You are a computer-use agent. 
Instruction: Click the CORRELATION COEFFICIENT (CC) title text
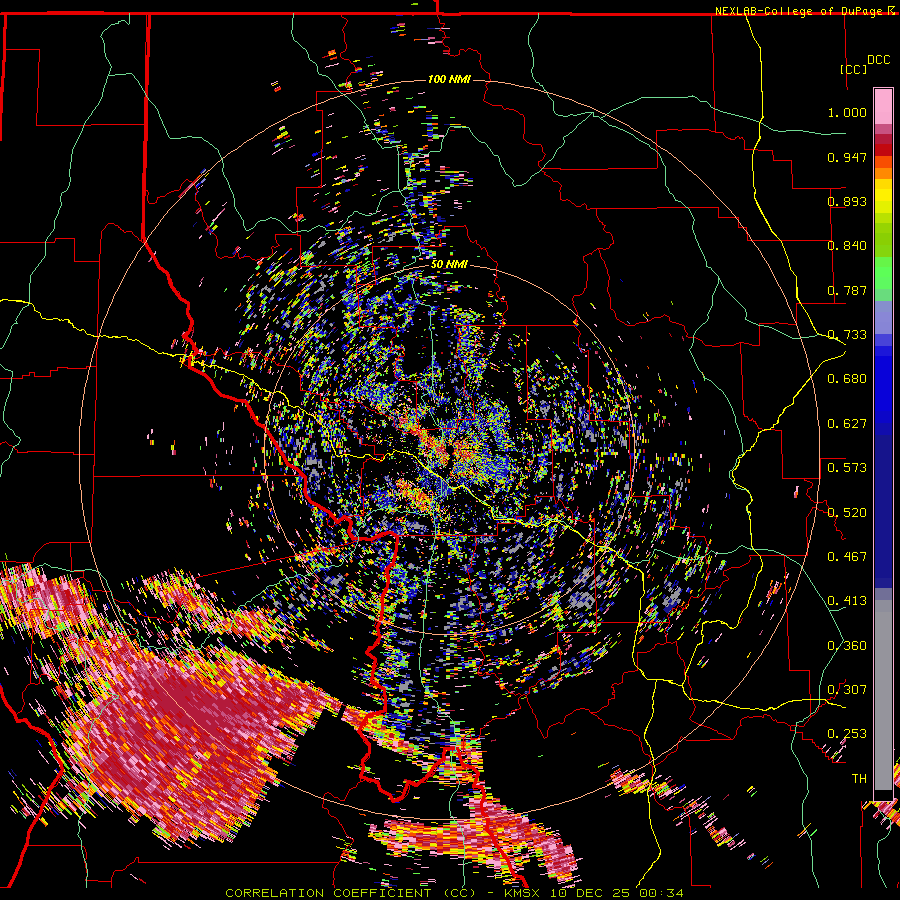tap(350, 893)
